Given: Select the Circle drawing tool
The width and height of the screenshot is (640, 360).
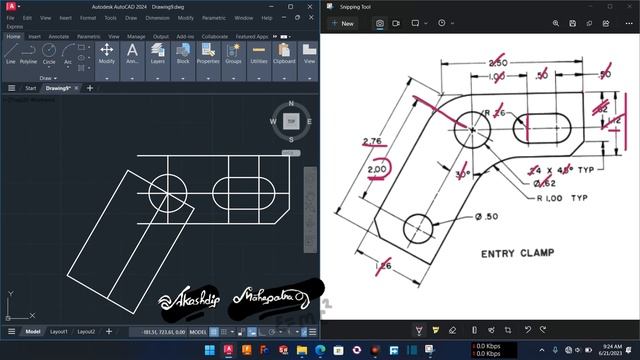Looking at the screenshot, I should pyautogui.click(x=49, y=52).
